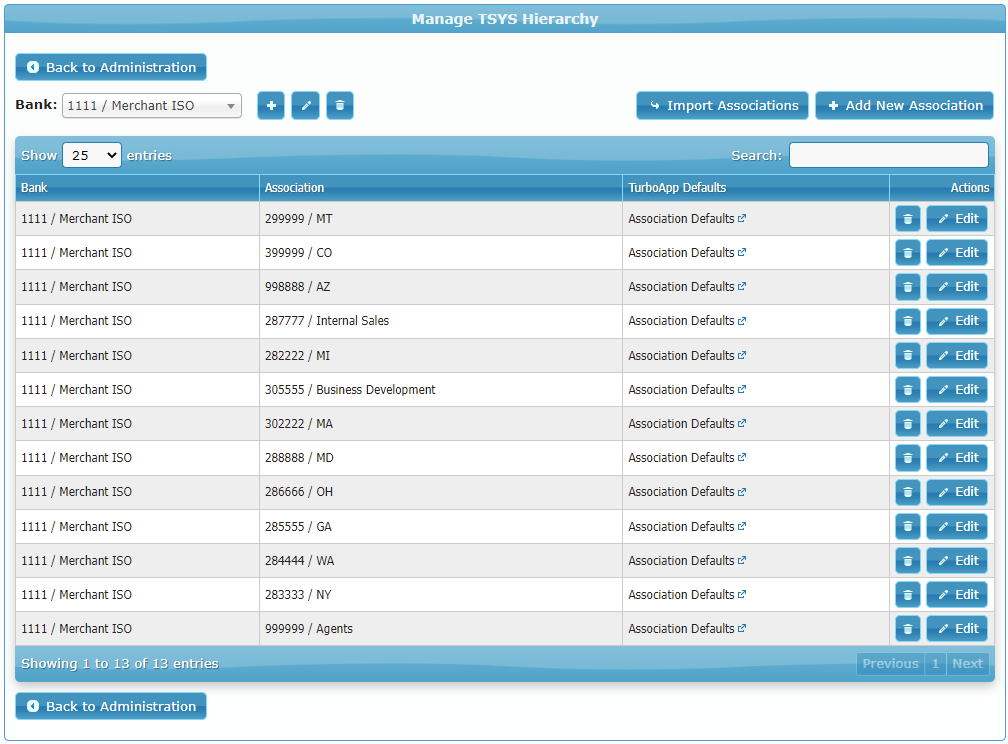Delete the 282222 / MI association

click(x=908, y=356)
